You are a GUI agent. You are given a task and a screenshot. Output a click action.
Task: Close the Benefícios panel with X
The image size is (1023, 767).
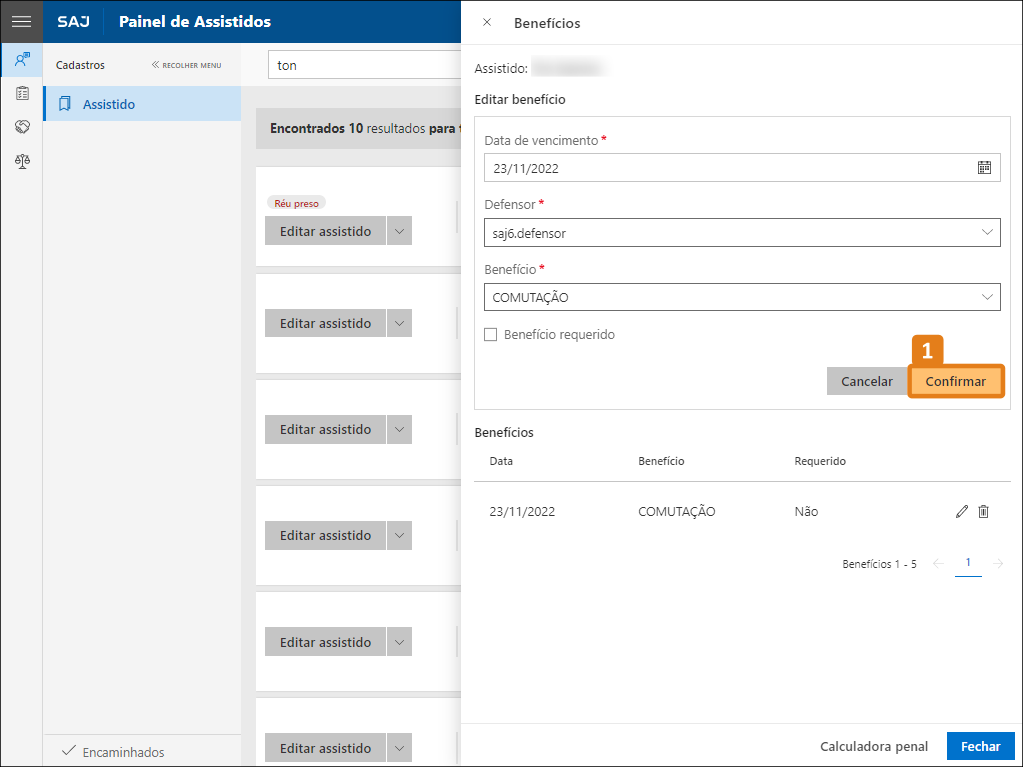point(487,22)
